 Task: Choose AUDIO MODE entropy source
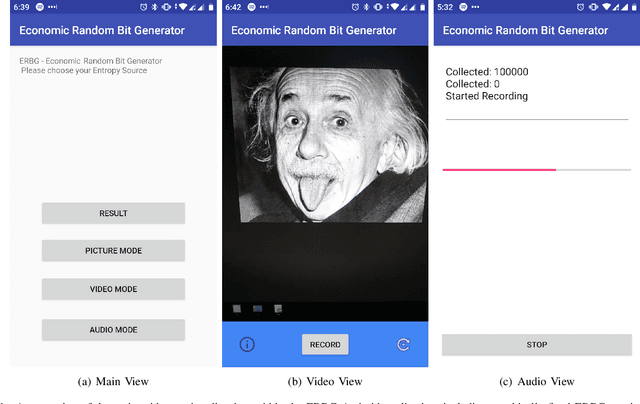coord(113,329)
